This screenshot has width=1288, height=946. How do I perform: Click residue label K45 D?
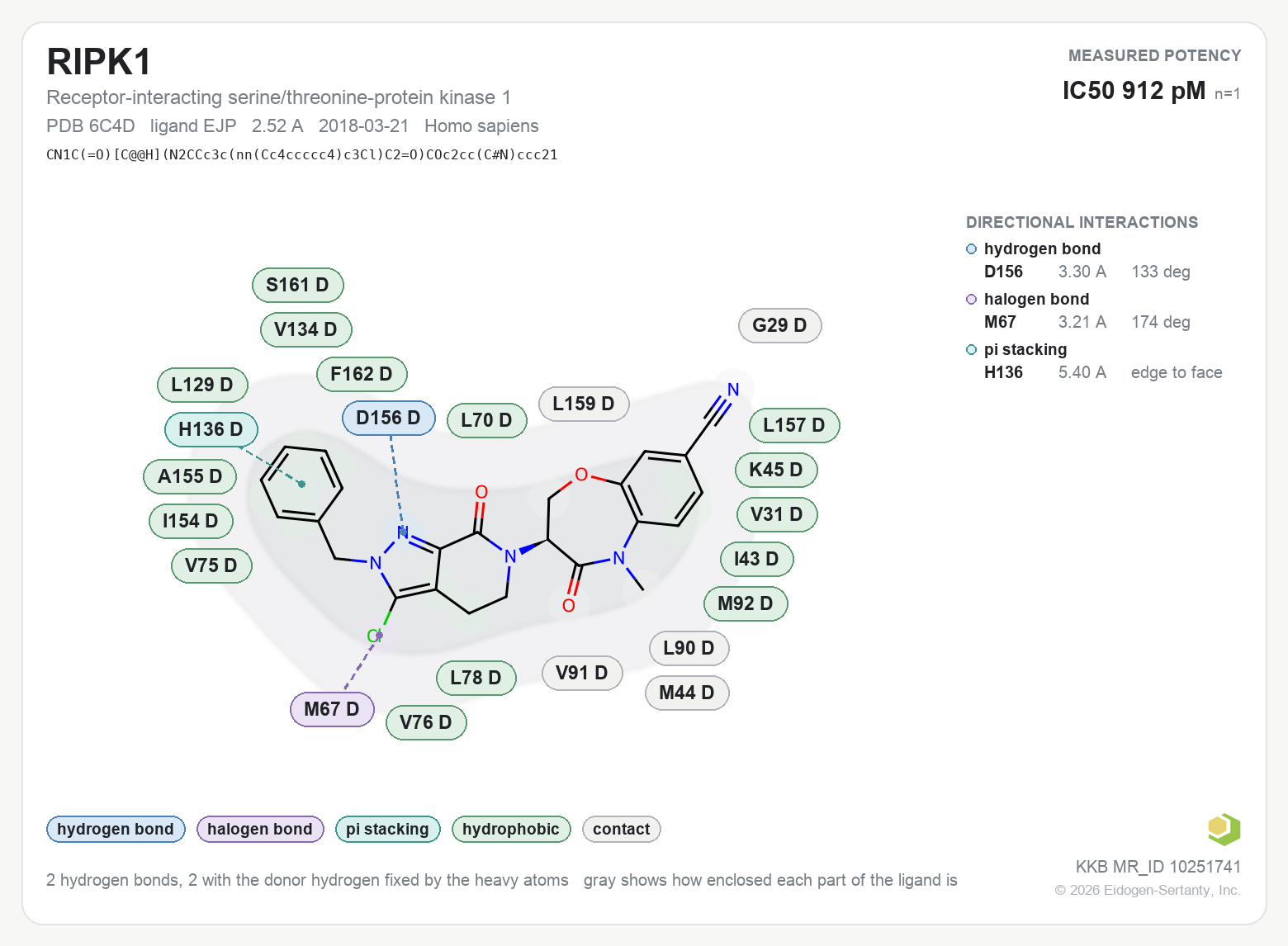pos(776,470)
